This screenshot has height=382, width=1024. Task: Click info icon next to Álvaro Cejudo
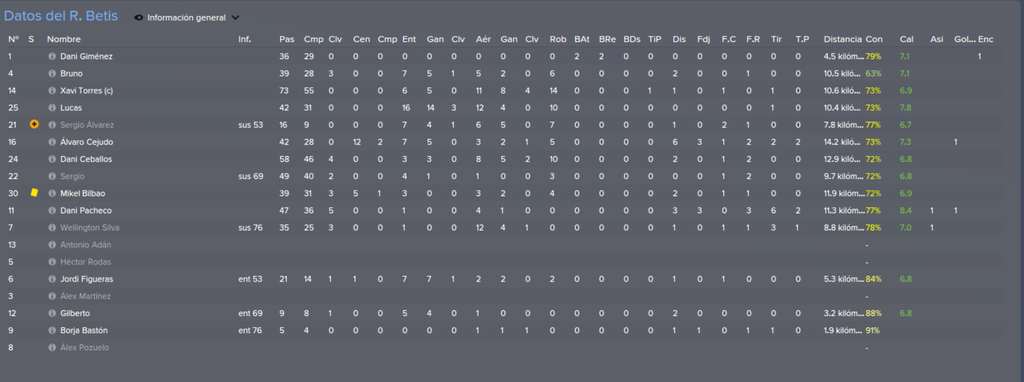click(53, 142)
